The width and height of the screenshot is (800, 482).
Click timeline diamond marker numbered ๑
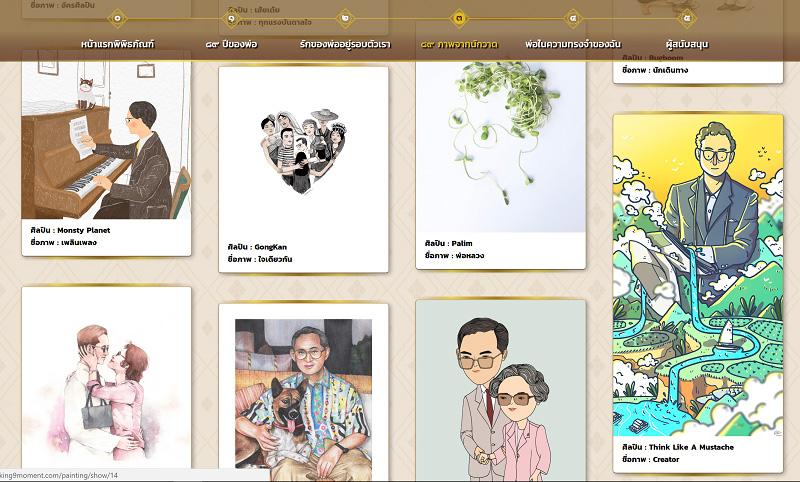point(231,18)
